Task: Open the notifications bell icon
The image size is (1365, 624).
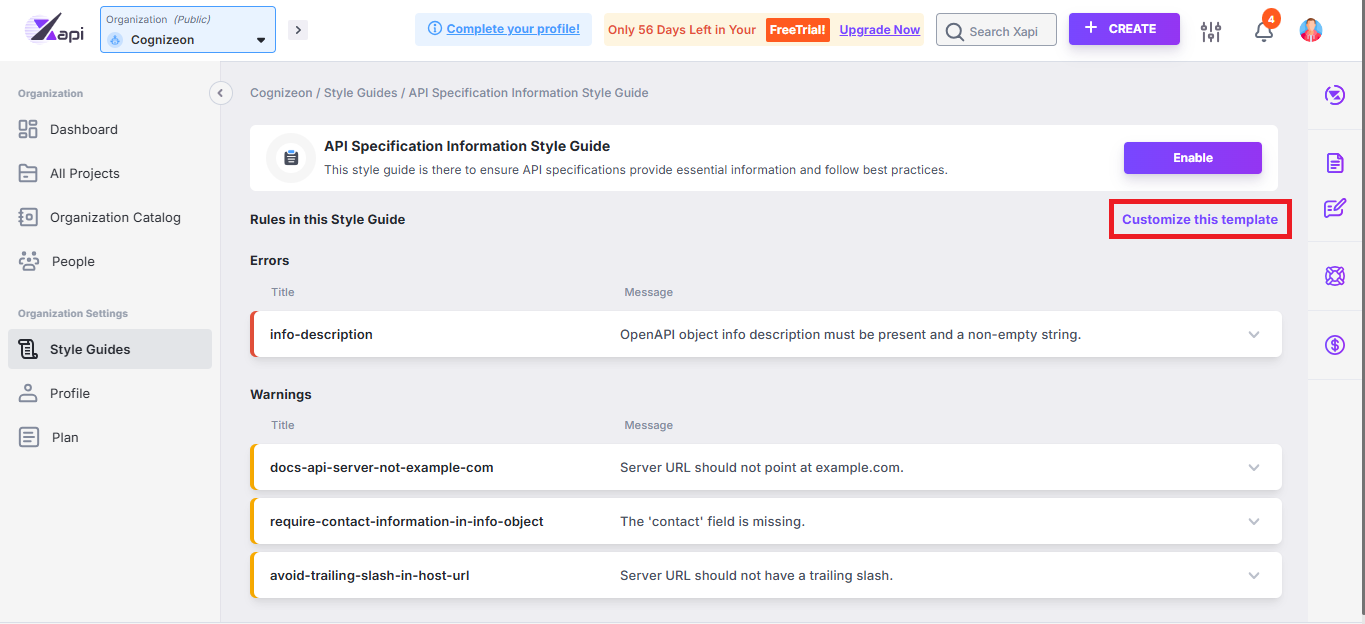Action: pos(1264,31)
